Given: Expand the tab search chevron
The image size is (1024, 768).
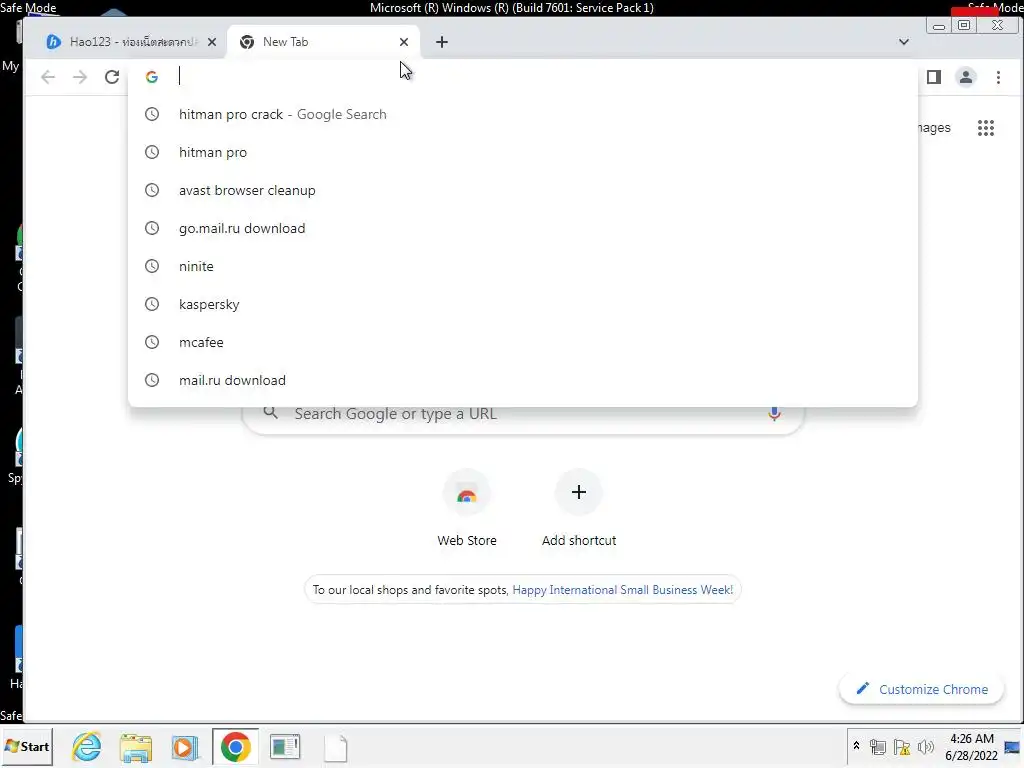Looking at the screenshot, I should point(903,42).
